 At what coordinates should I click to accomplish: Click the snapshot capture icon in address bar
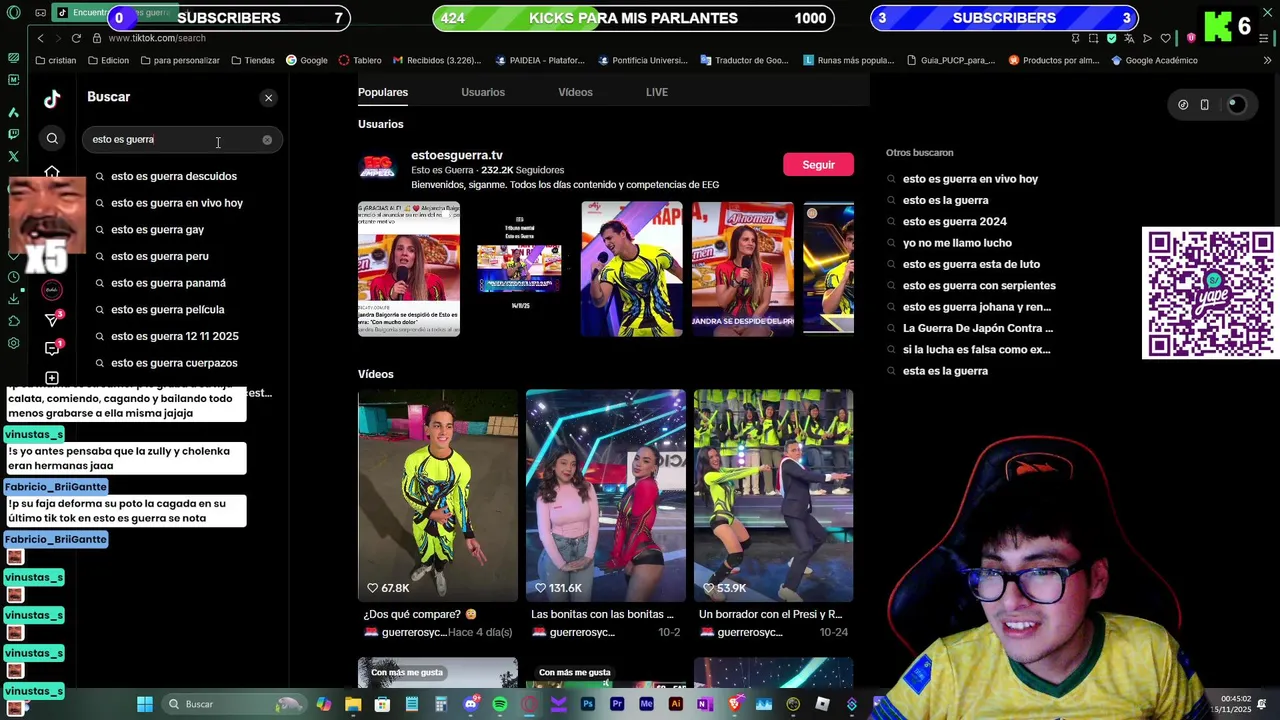(x=1093, y=38)
